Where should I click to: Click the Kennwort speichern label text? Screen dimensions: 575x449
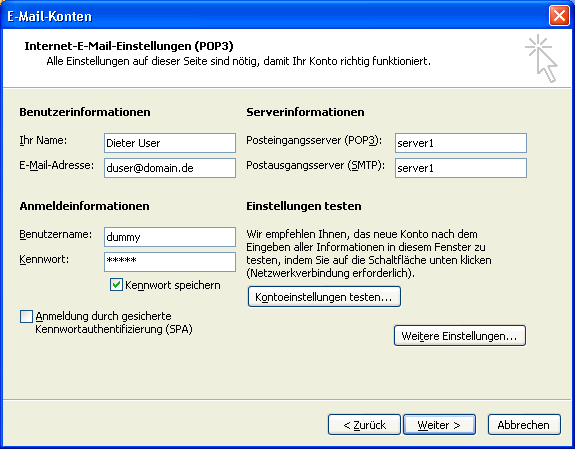click(173, 285)
